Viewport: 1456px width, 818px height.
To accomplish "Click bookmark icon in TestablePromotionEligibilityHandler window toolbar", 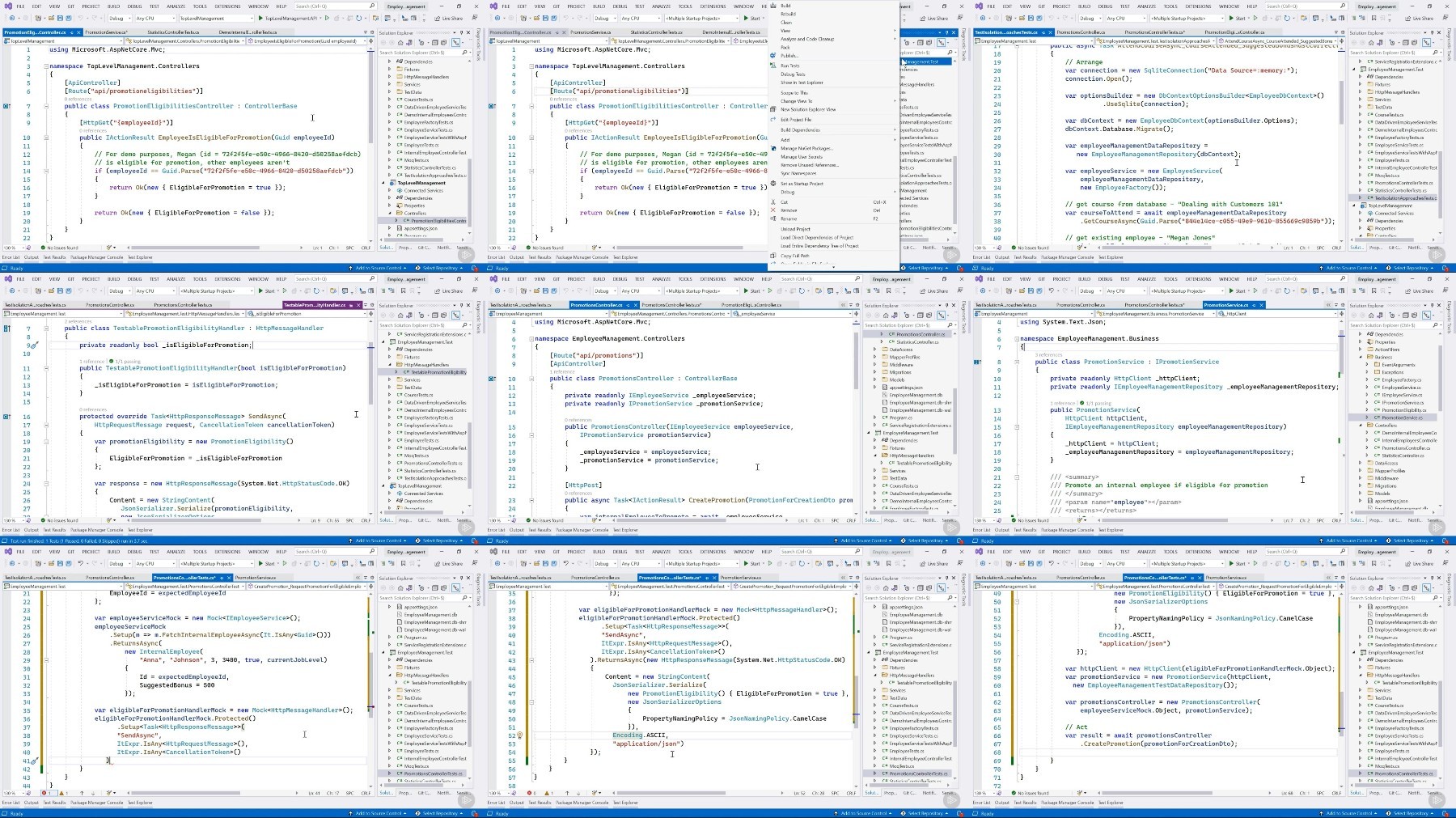I will coord(403,290).
